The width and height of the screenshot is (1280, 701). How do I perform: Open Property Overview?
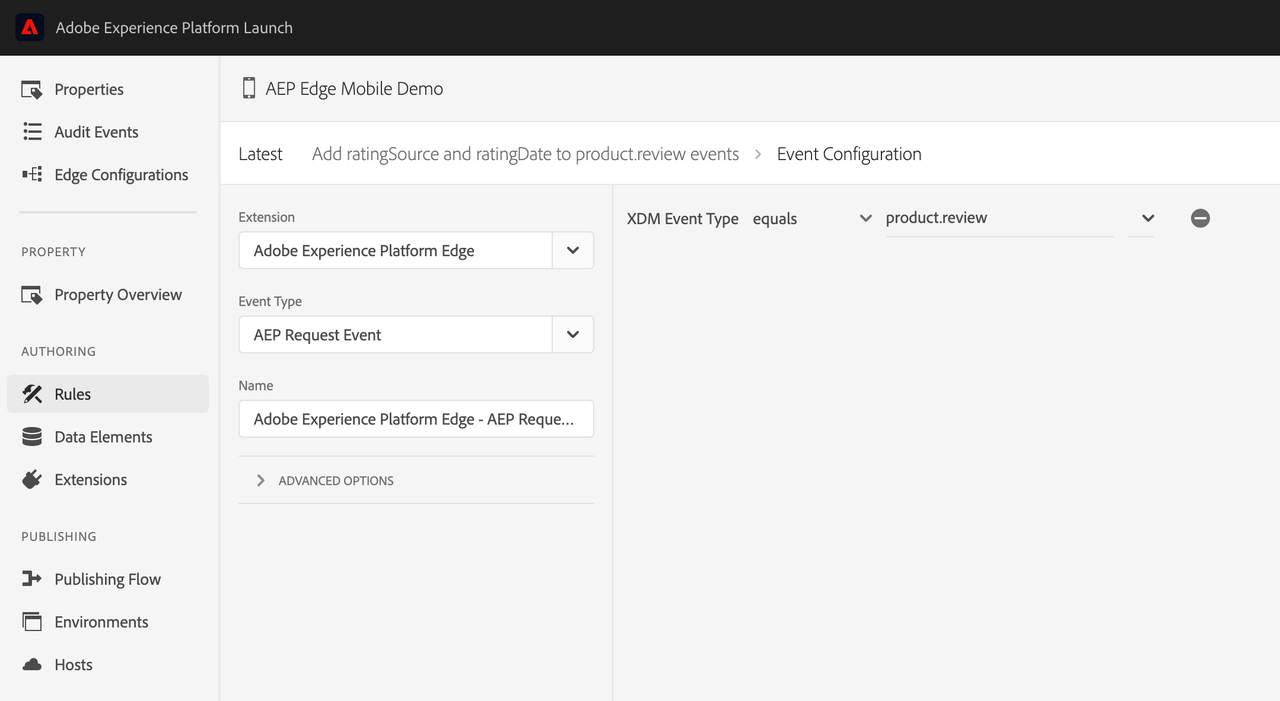point(118,295)
